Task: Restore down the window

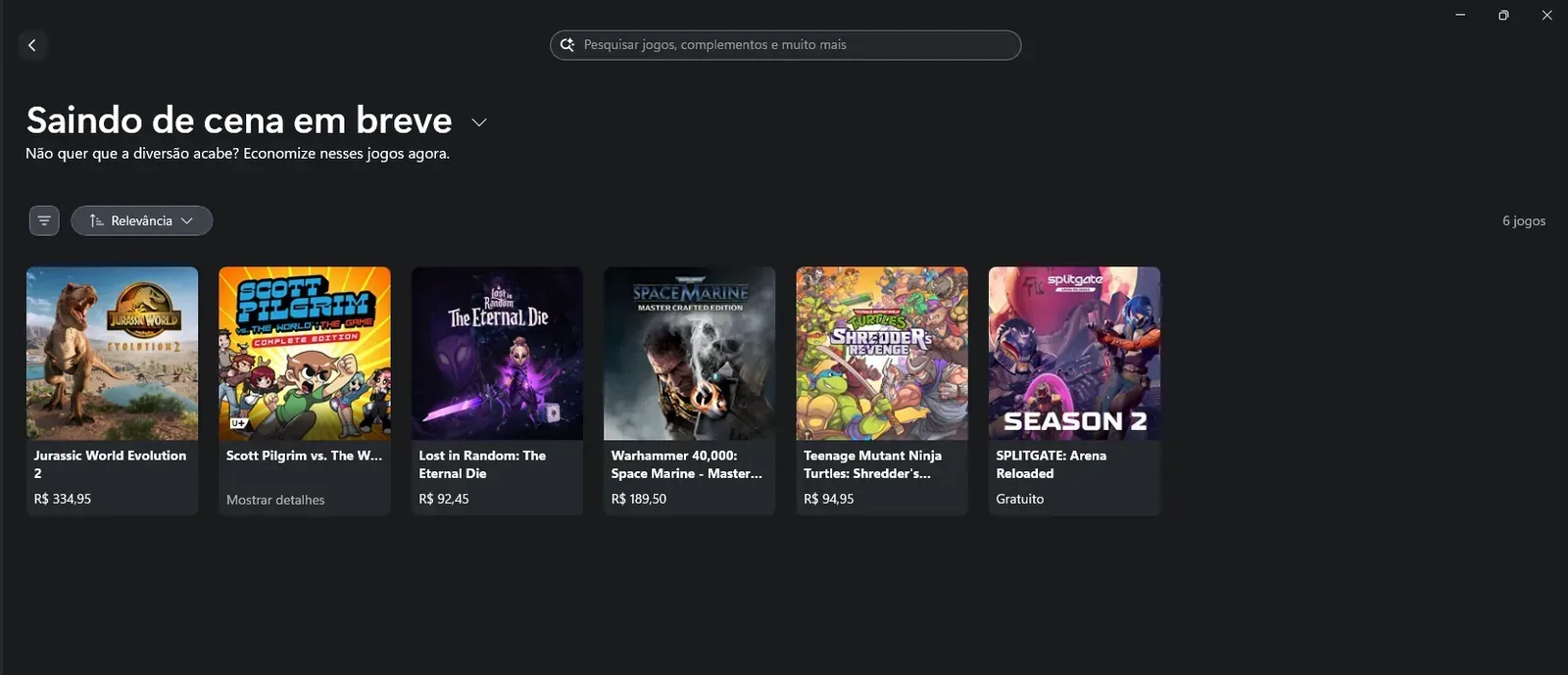Action: click(1503, 15)
